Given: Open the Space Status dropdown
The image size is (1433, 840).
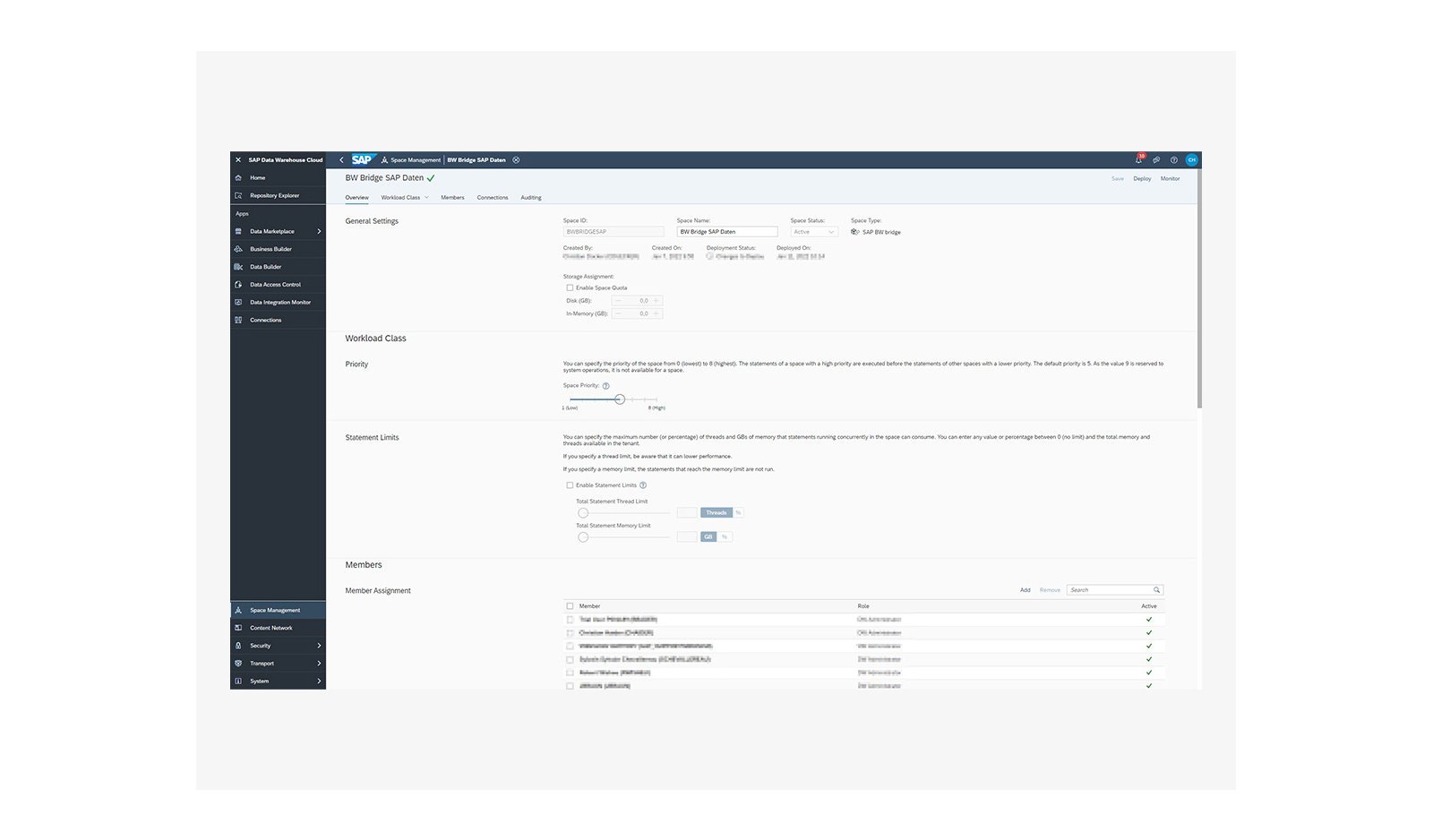Looking at the screenshot, I should click(814, 232).
